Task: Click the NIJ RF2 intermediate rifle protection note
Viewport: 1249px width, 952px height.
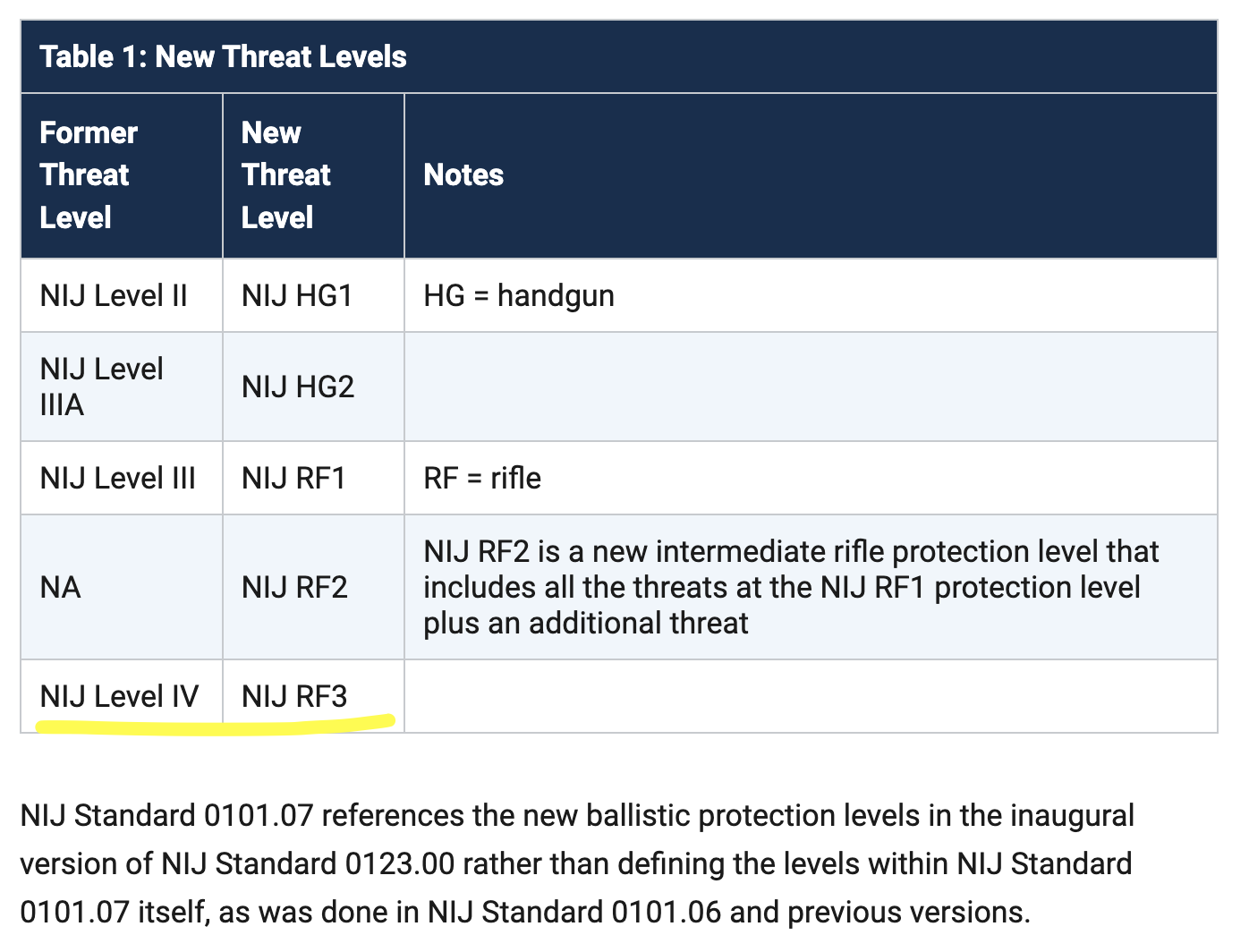Action: tap(791, 587)
